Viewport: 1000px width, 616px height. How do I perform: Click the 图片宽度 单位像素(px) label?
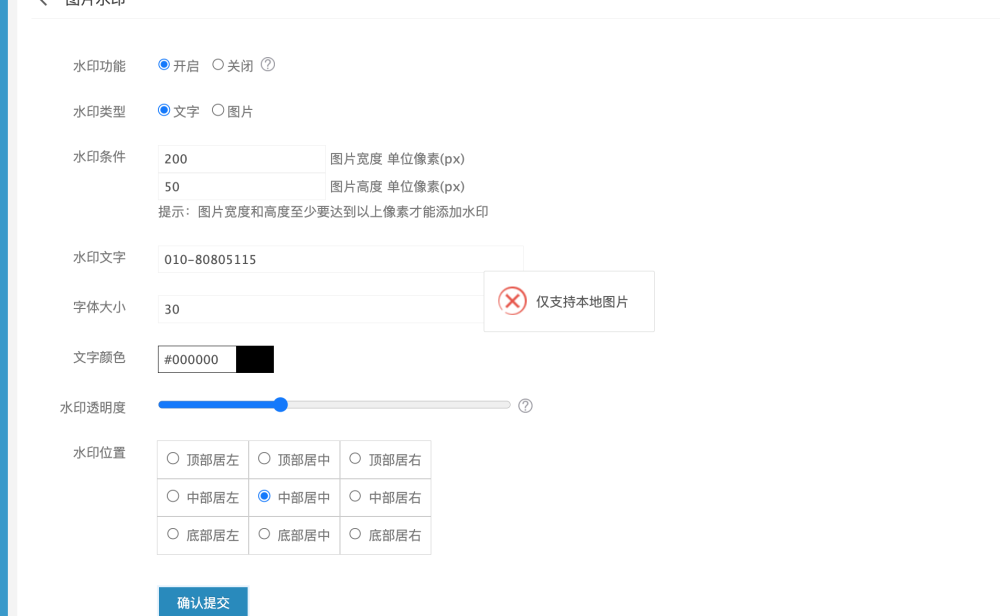pyautogui.click(x=397, y=159)
